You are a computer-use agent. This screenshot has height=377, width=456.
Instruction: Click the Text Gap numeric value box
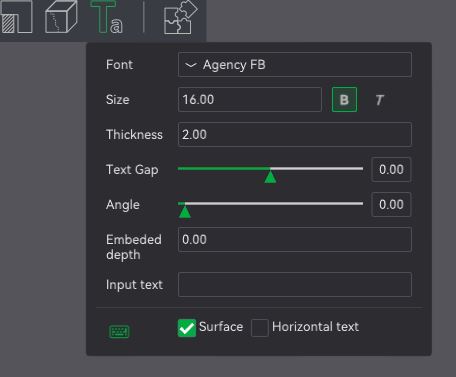point(391,169)
